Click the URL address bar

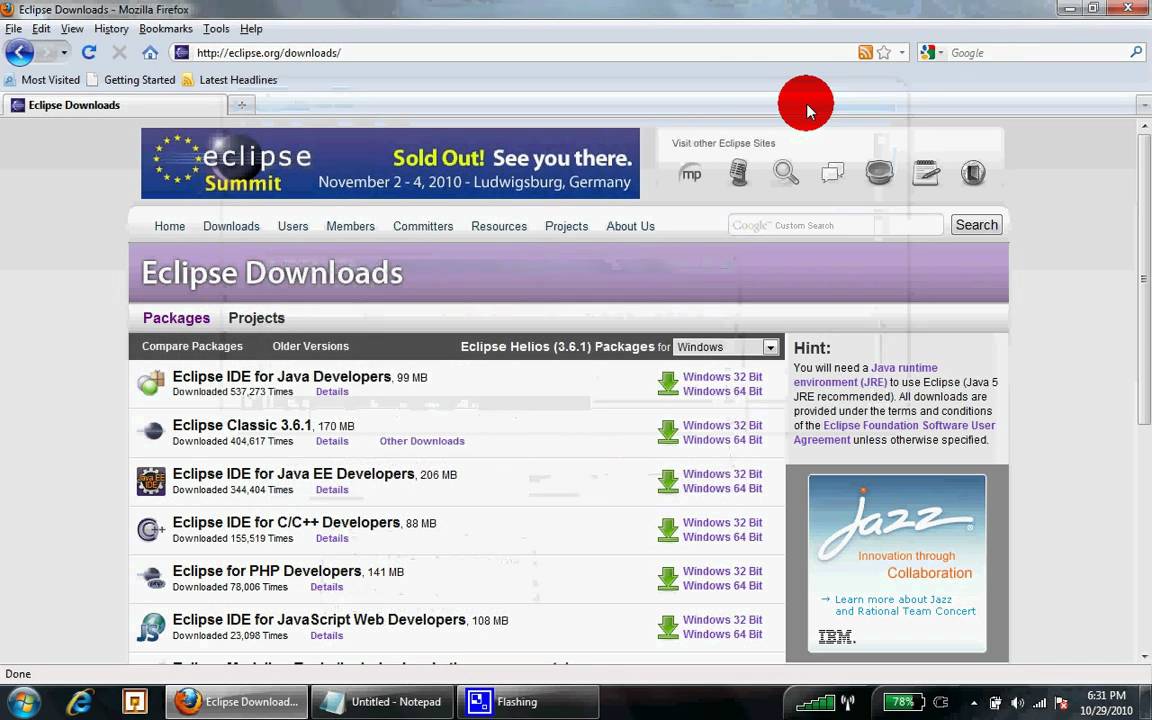[514, 53]
